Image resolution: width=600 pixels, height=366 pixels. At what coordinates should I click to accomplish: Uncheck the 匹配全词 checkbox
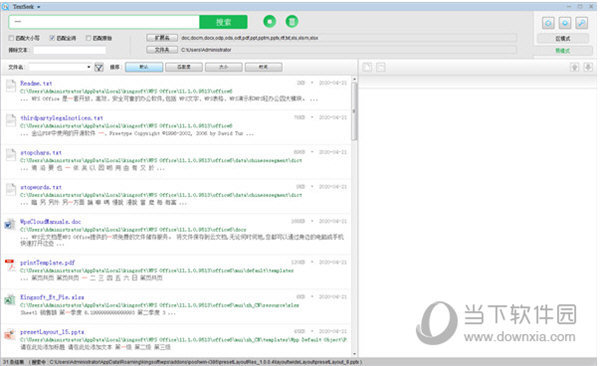(x=52, y=38)
